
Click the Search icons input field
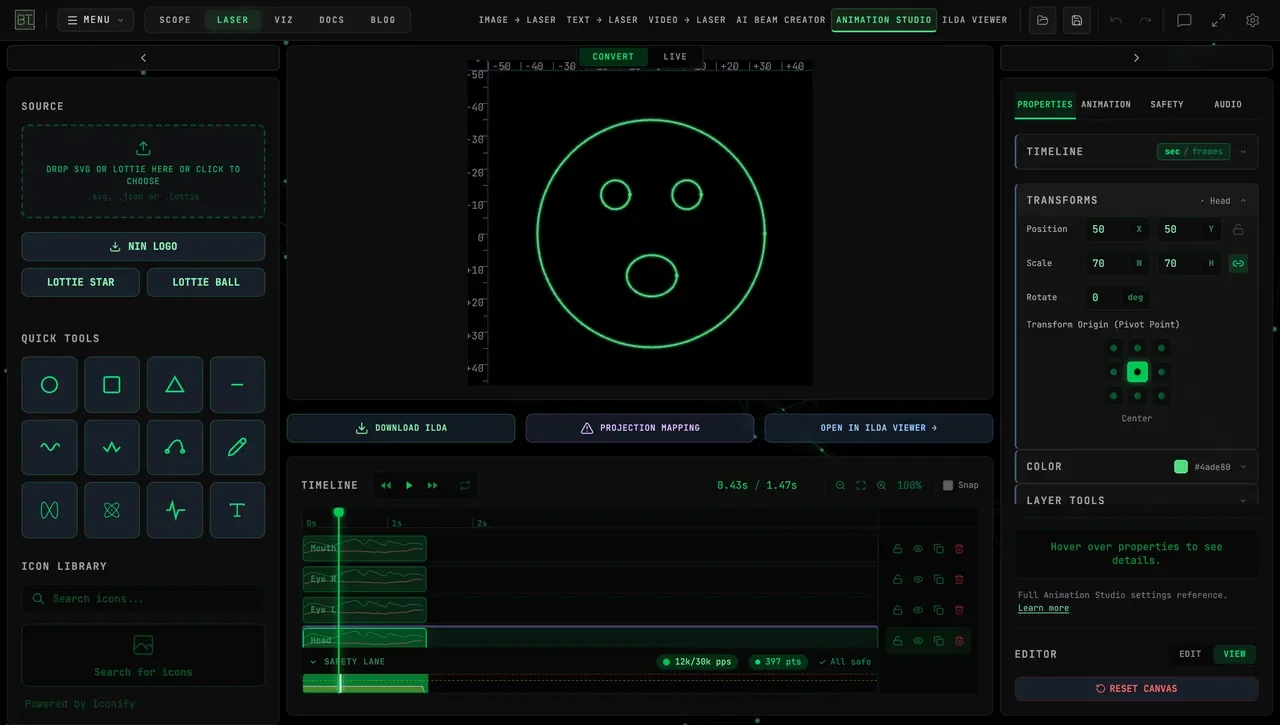[143, 599]
